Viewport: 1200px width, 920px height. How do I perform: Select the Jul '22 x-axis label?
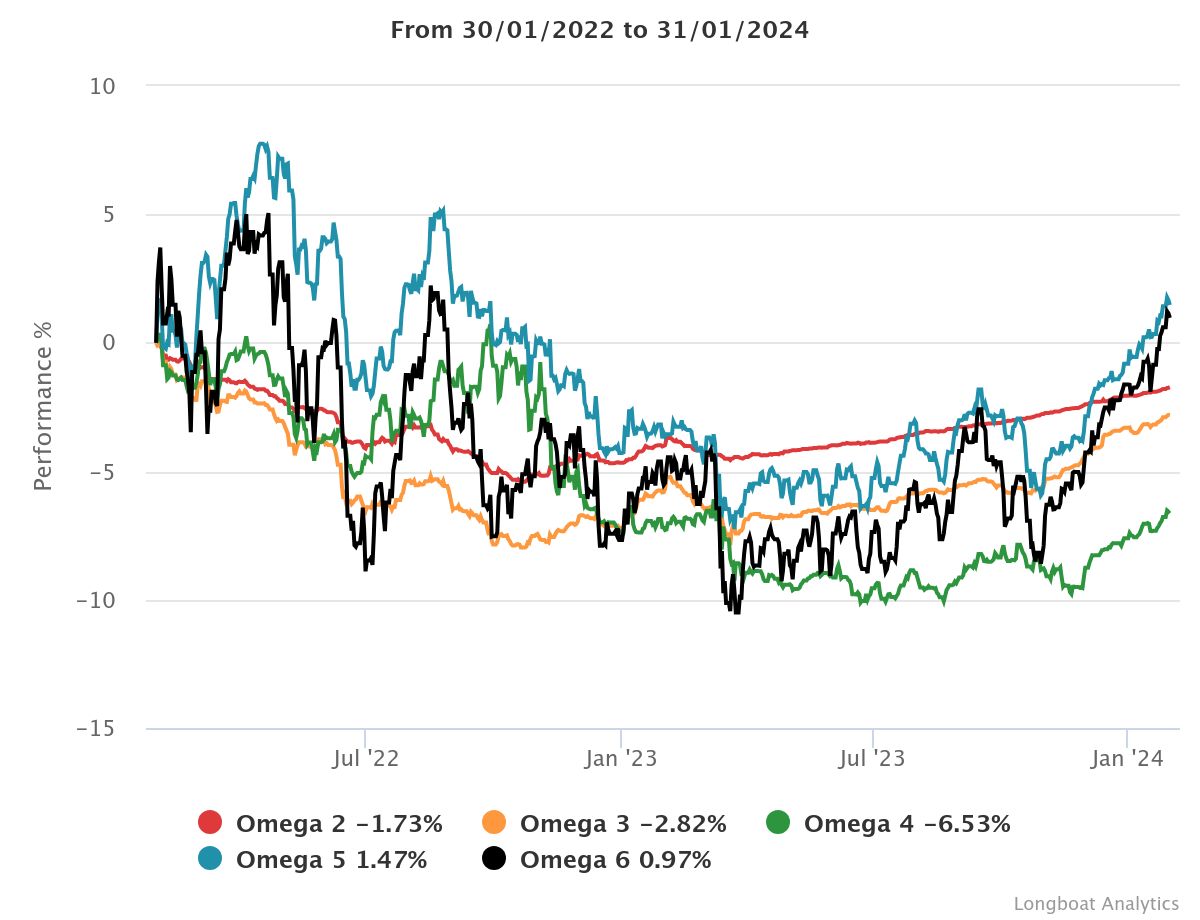365,759
